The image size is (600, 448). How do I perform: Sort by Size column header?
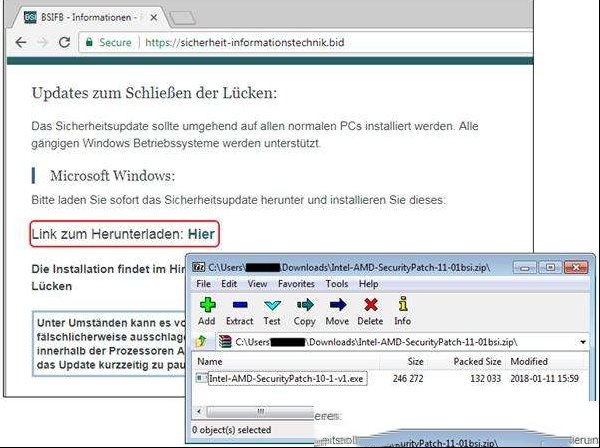pos(415,362)
